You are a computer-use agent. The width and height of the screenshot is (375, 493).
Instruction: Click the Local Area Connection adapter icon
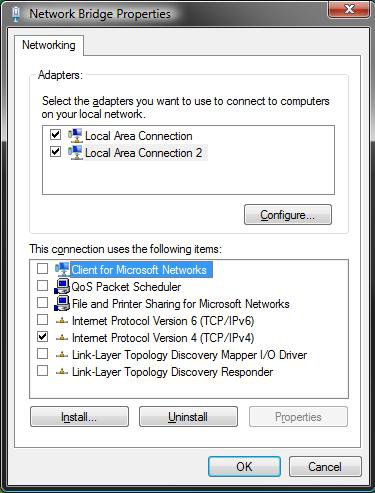(75, 136)
